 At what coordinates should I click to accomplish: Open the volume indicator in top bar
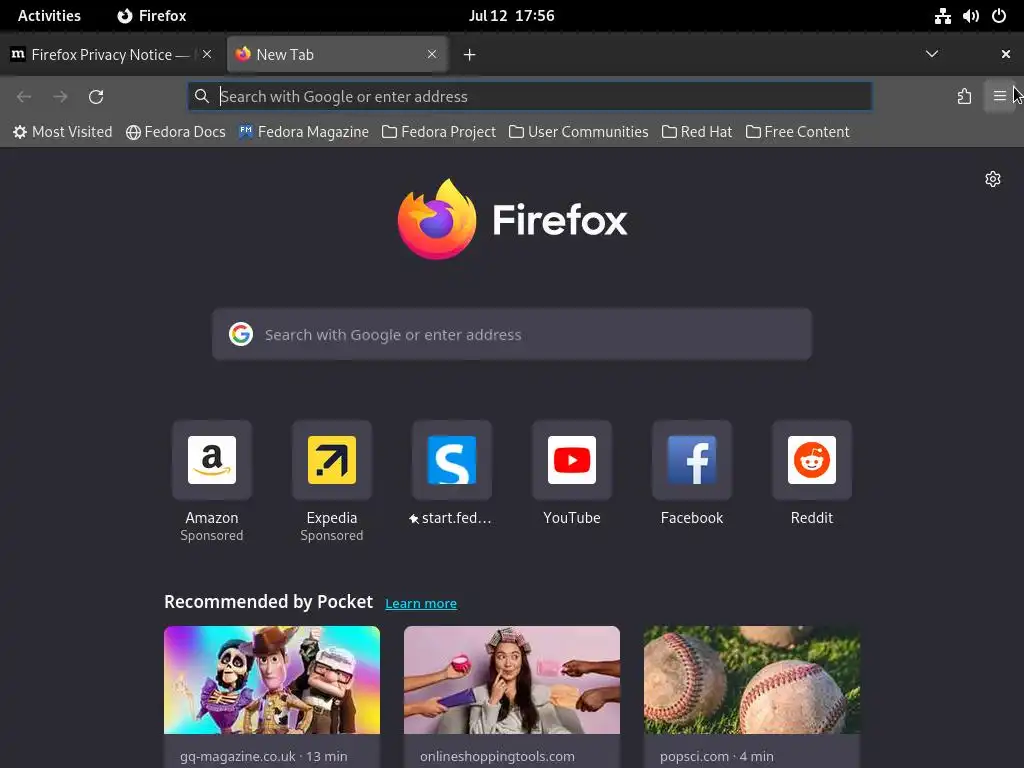tap(970, 16)
